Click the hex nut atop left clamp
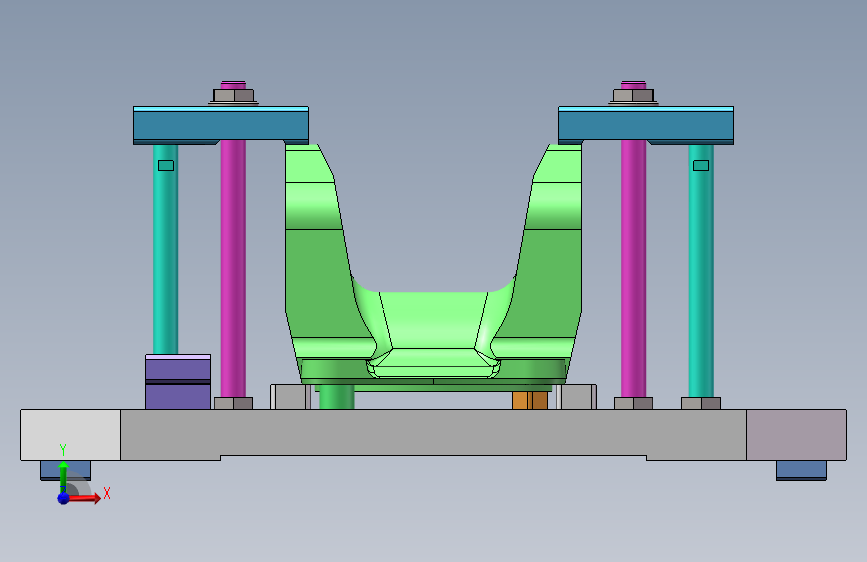Image resolution: width=867 pixels, height=562 pixels. 233,96
